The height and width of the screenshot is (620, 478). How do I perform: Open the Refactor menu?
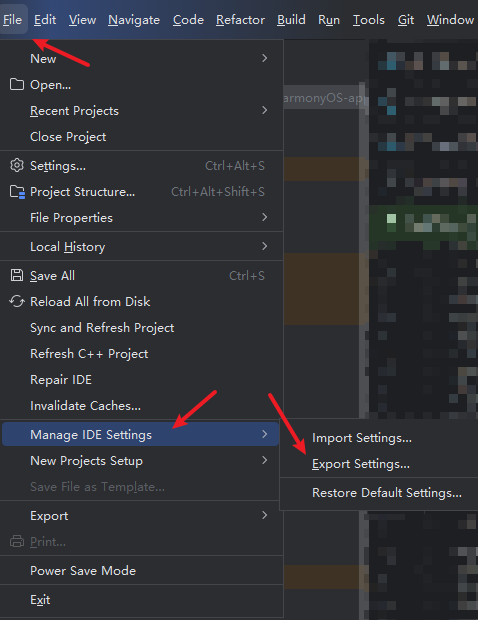point(240,20)
